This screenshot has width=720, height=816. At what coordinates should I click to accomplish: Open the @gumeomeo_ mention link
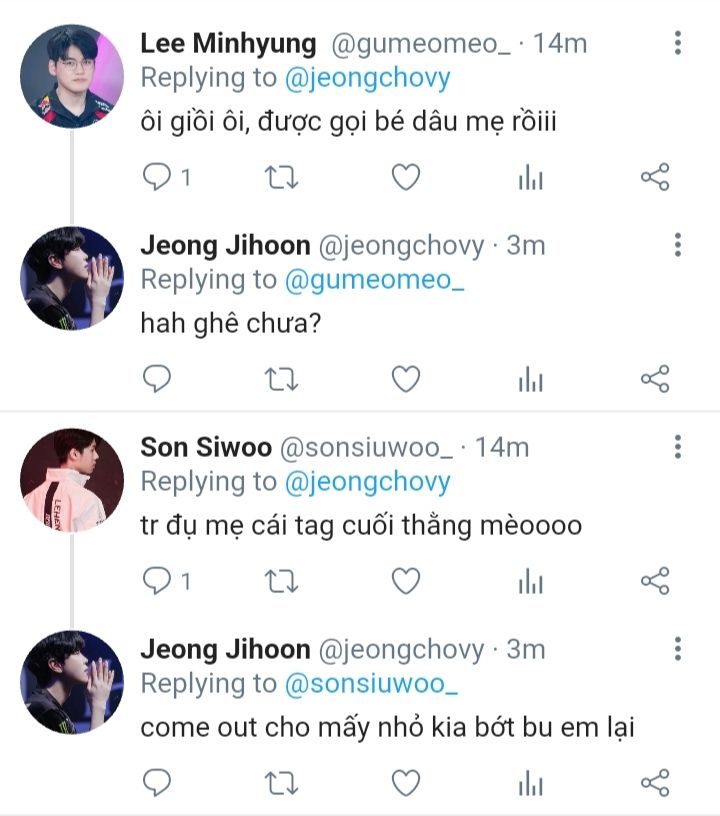[x=376, y=281]
